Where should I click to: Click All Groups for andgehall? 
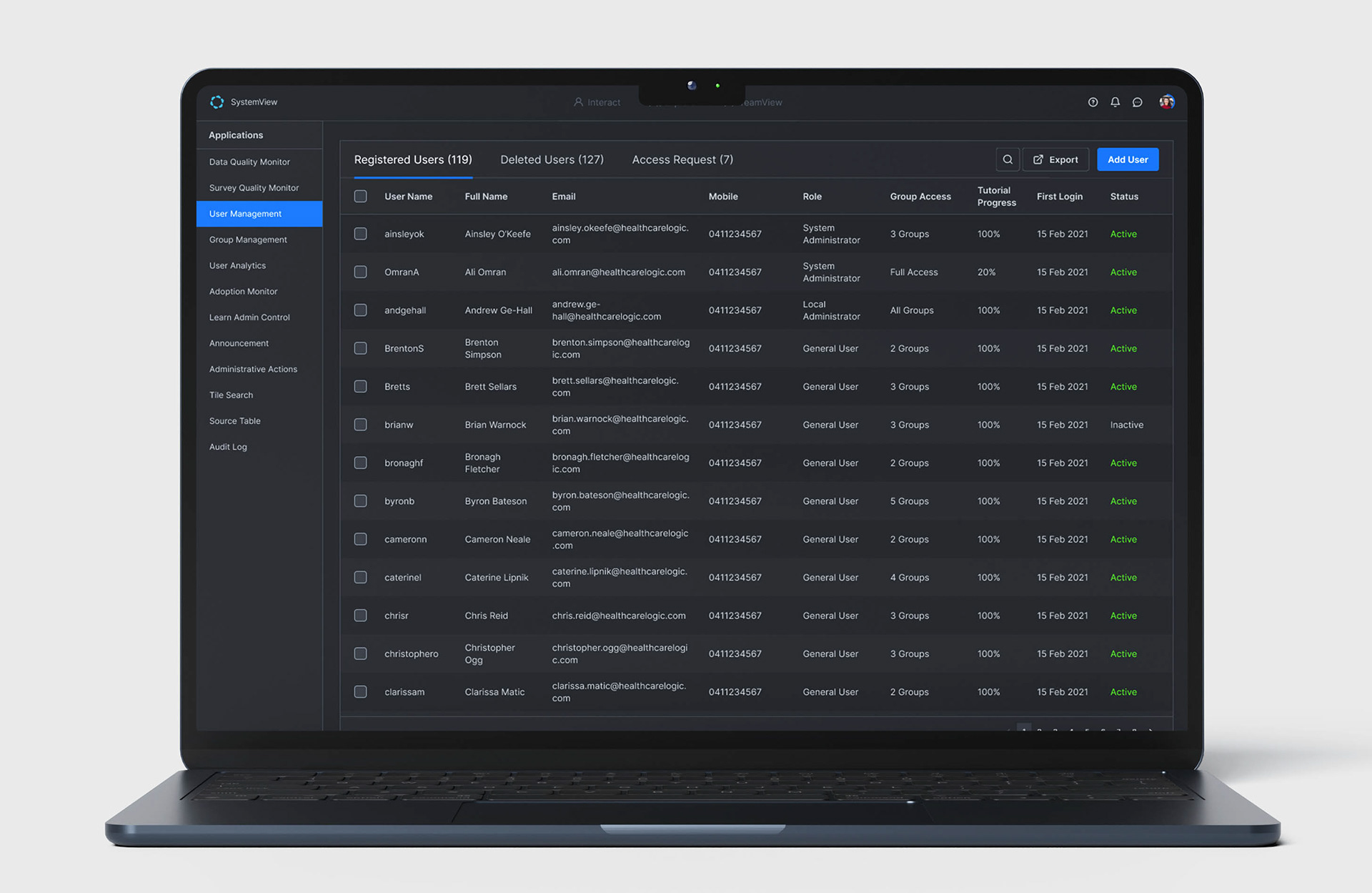[912, 310]
